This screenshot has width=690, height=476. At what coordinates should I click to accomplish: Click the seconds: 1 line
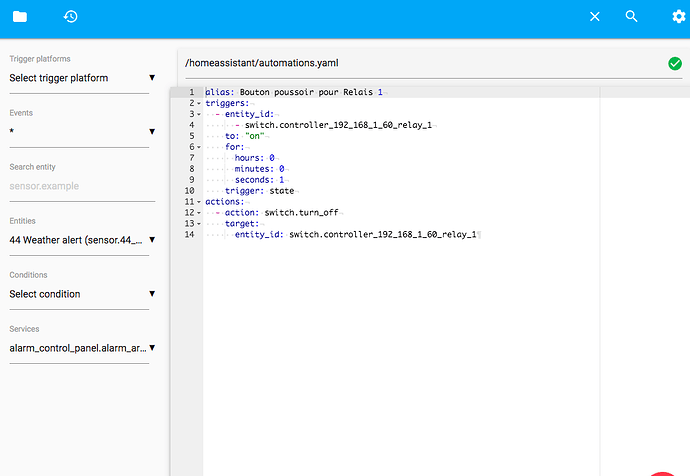point(260,179)
